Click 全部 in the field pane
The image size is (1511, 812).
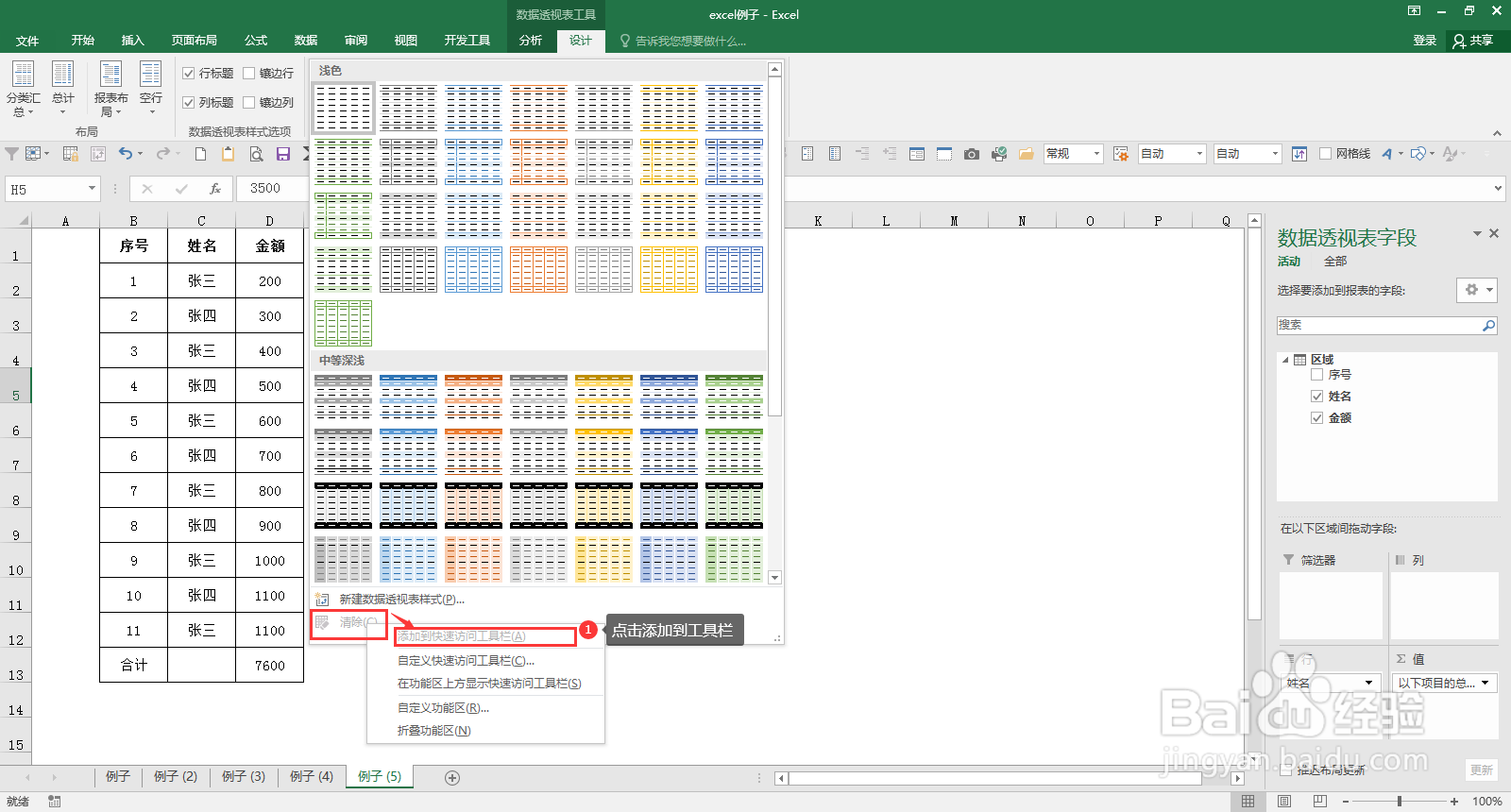[x=1334, y=262]
